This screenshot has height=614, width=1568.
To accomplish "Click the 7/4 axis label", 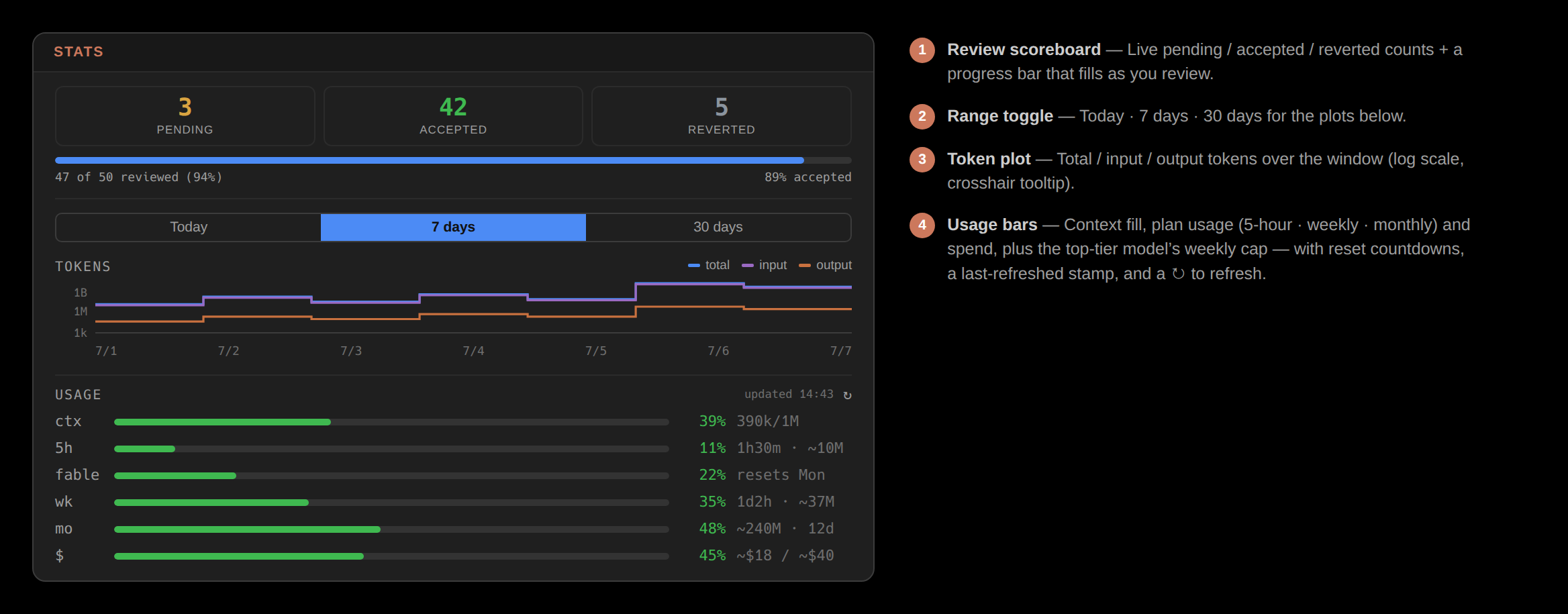I will (473, 351).
